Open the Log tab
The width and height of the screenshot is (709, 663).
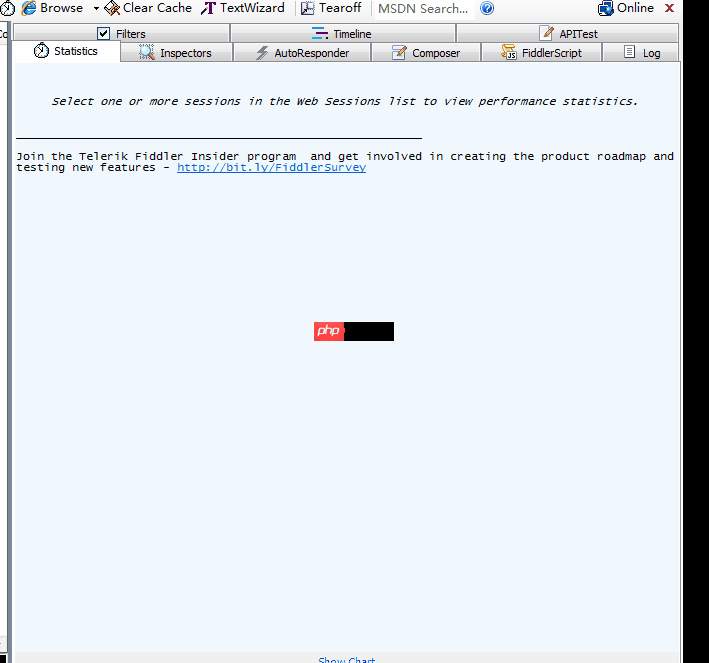[641, 53]
